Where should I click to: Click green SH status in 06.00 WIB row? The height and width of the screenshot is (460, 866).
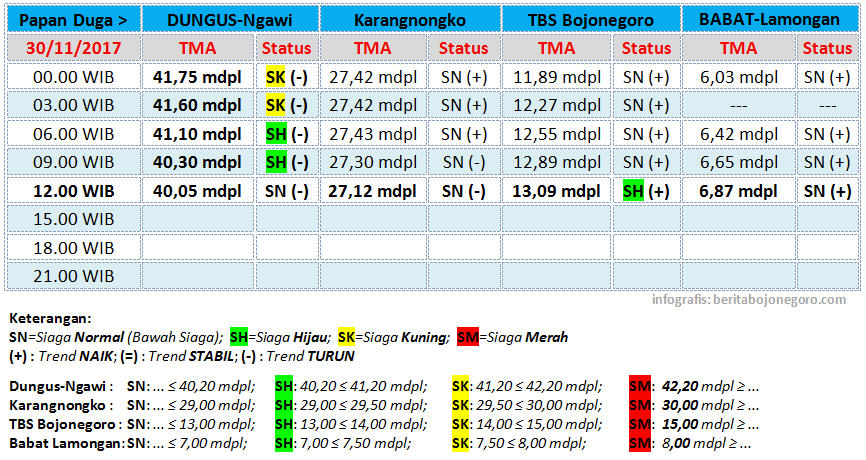point(275,134)
